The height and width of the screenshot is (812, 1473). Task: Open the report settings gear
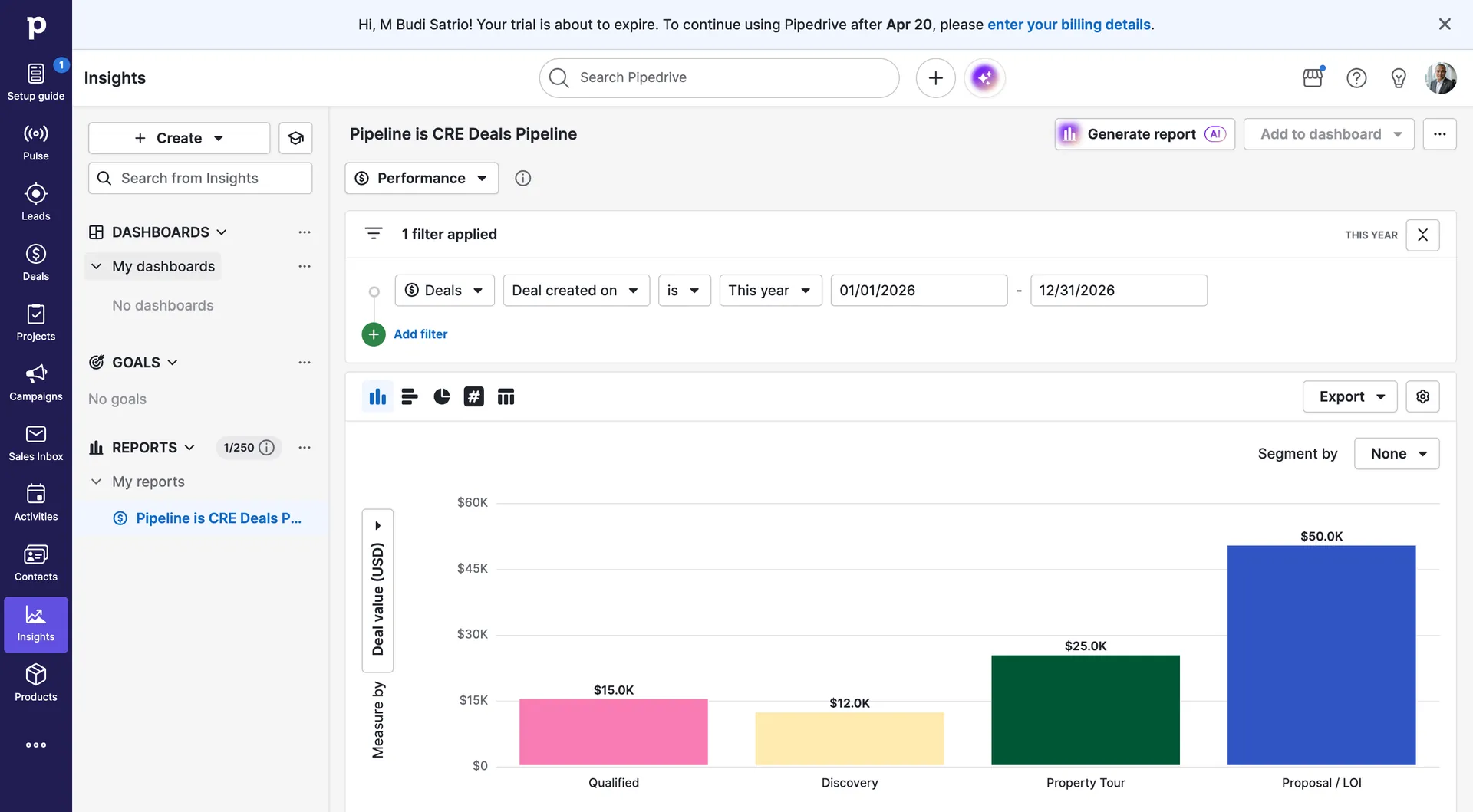tap(1422, 396)
